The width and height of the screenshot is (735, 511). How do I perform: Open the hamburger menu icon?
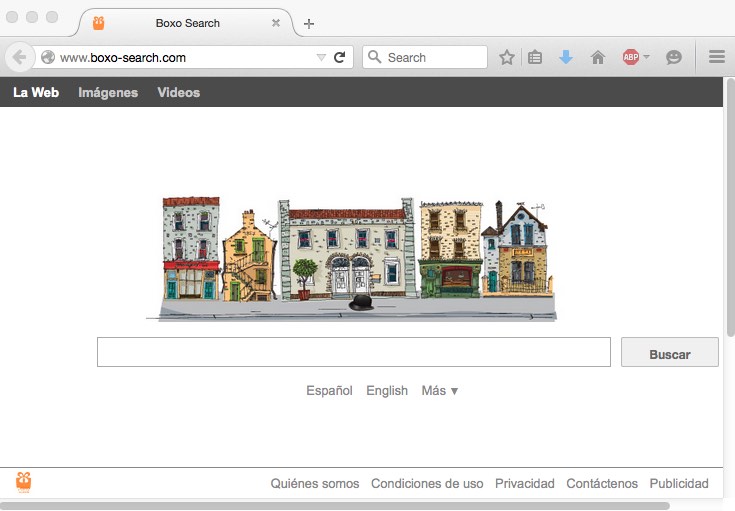pyautogui.click(x=716, y=58)
